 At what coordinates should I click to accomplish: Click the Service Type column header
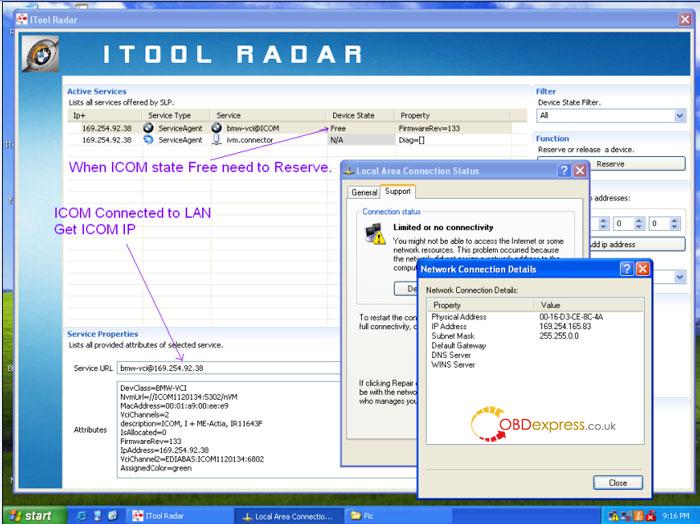pyautogui.click(x=175, y=115)
